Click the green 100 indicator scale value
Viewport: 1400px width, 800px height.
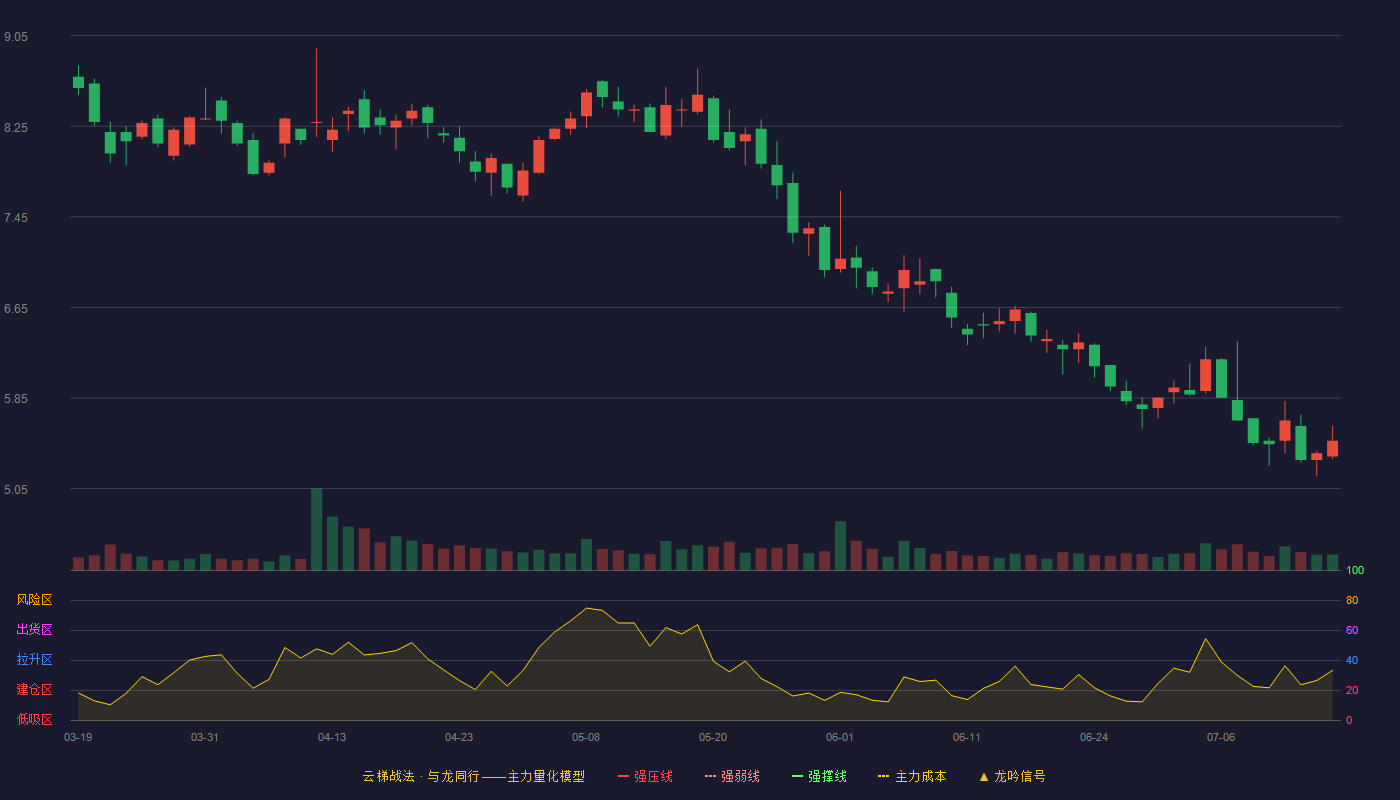tap(1355, 571)
